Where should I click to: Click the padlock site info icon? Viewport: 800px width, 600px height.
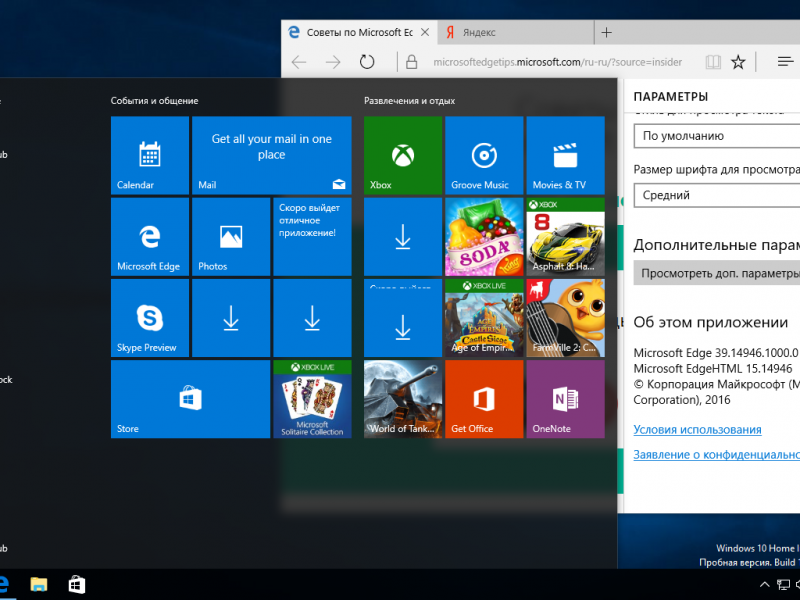coord(411,62)
